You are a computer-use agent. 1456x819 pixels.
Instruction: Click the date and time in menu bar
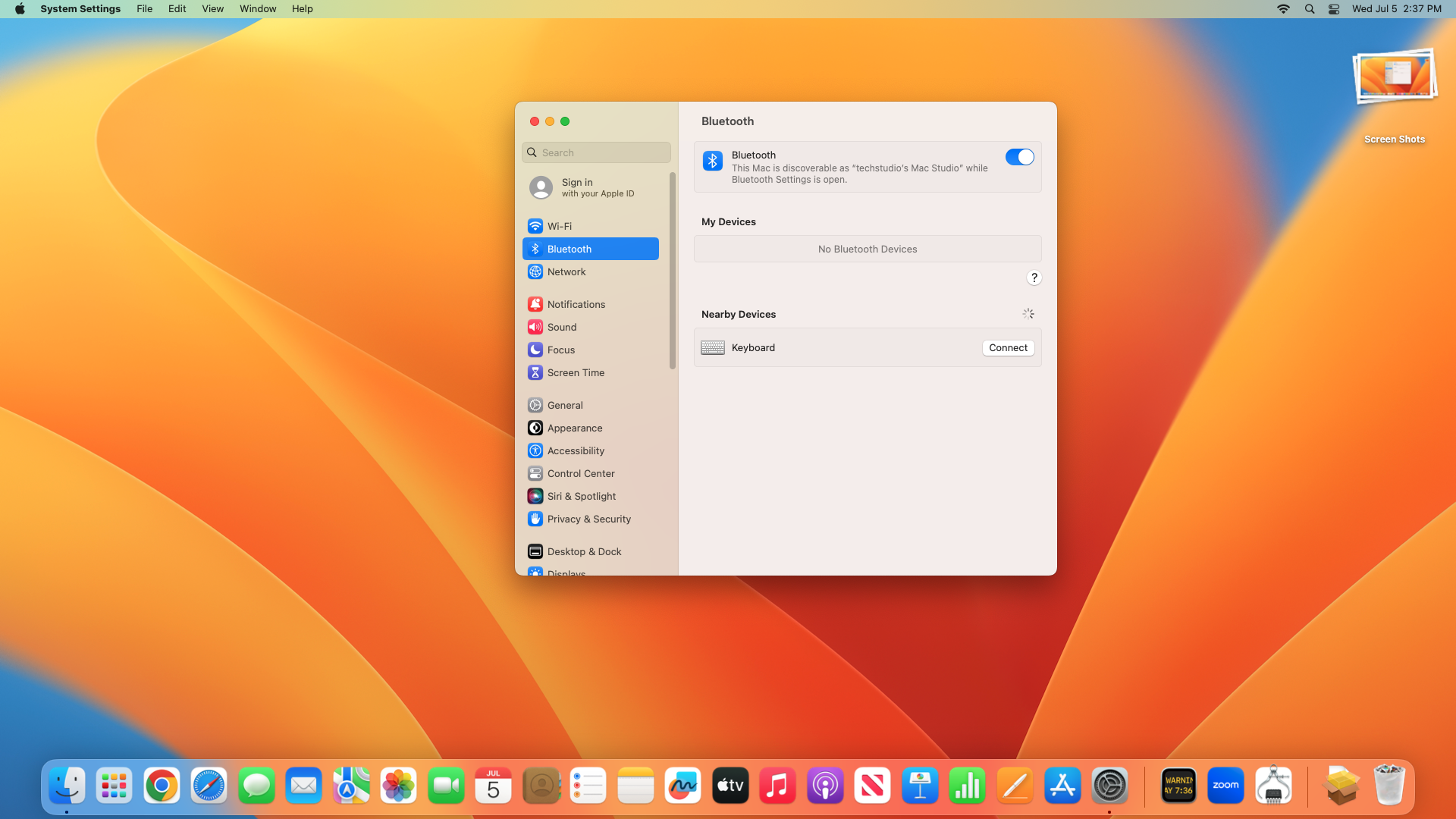coord(1396,9)
